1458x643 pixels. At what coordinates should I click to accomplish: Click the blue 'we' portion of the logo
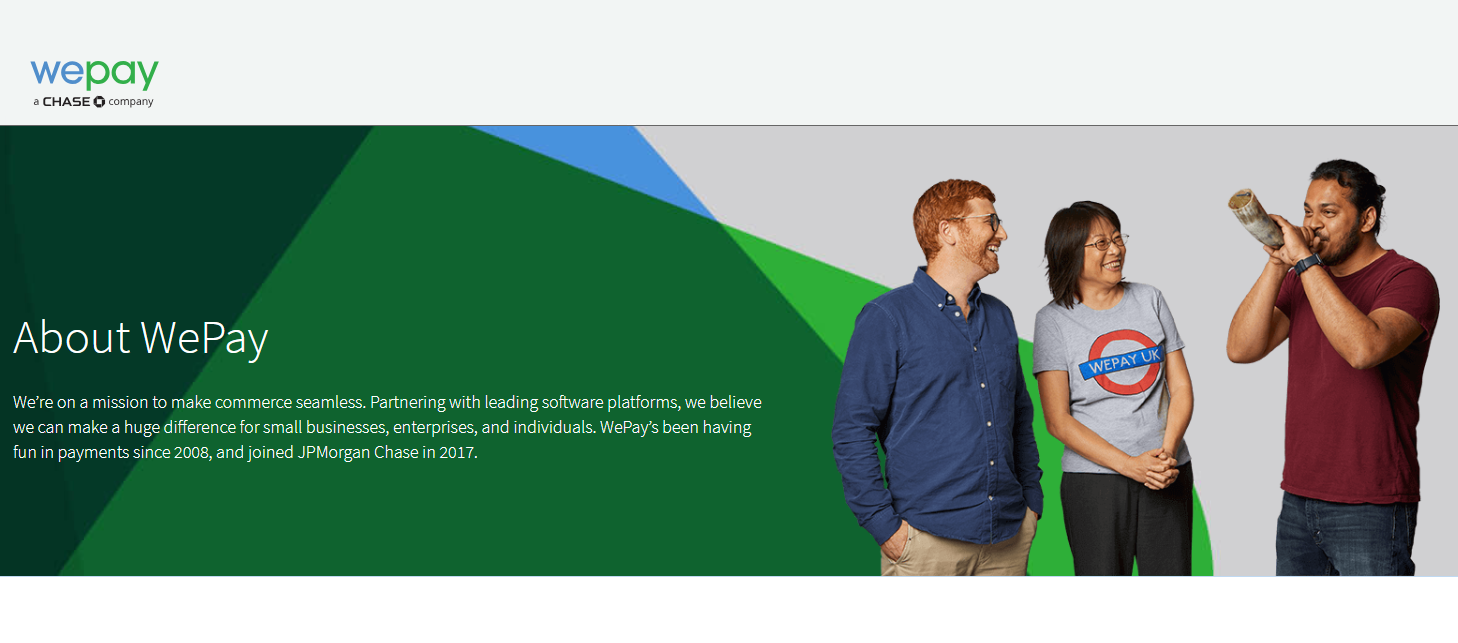55,73
